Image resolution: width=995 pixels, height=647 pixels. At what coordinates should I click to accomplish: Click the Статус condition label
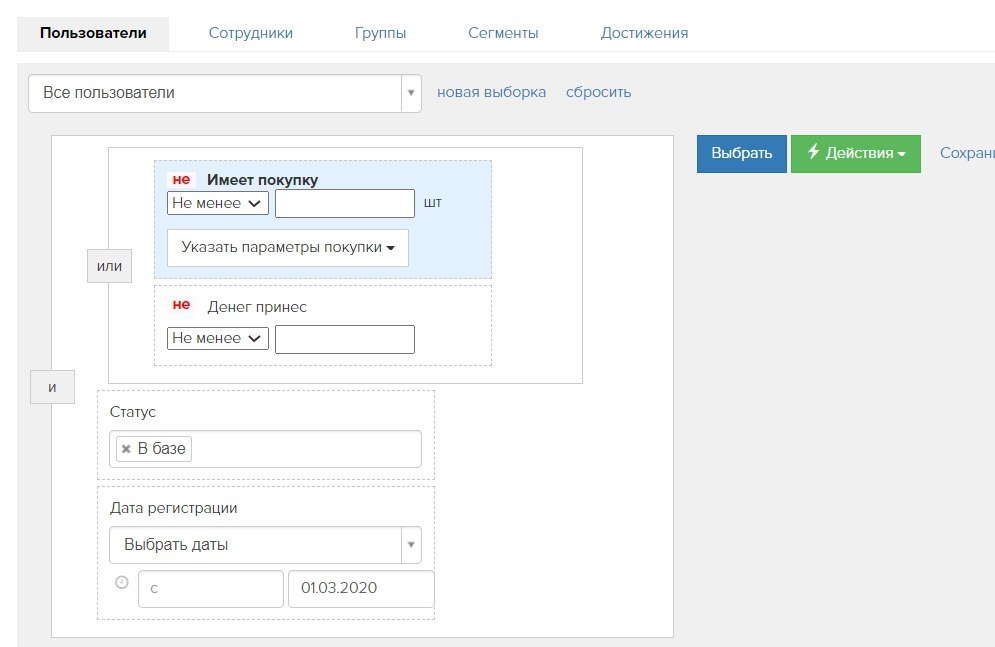[133, 412]
